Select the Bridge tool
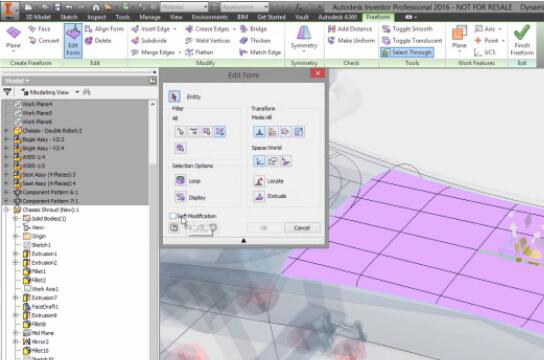544x360 pixels. tap(253, 29)
